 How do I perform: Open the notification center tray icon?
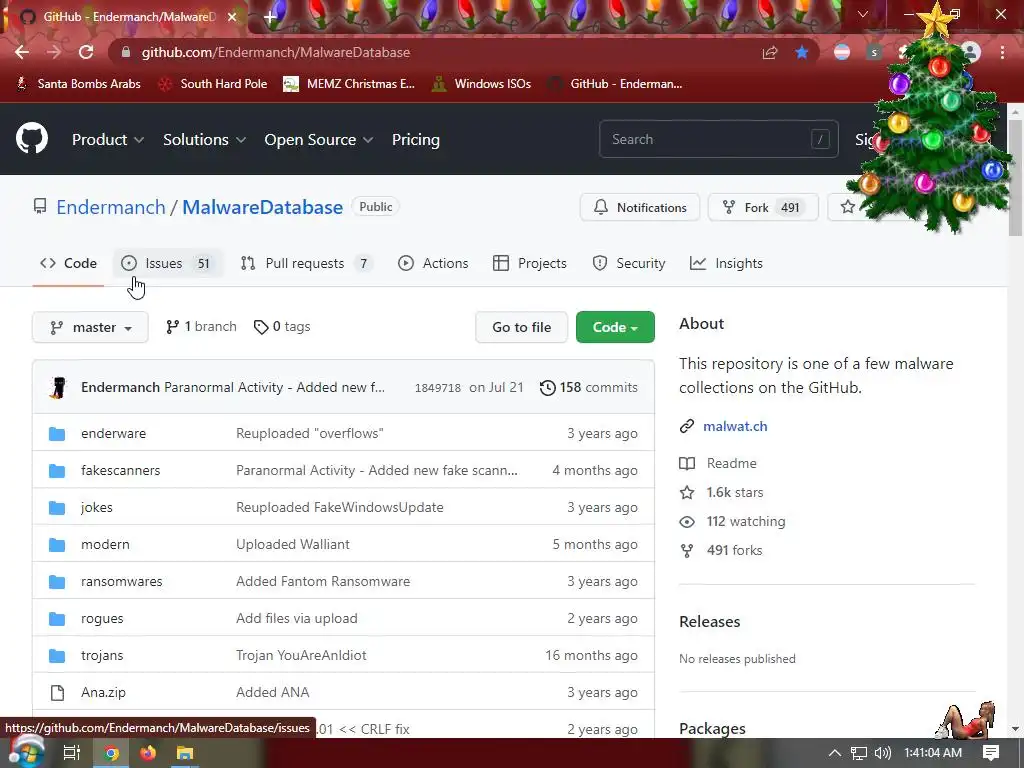pos(991,753)
